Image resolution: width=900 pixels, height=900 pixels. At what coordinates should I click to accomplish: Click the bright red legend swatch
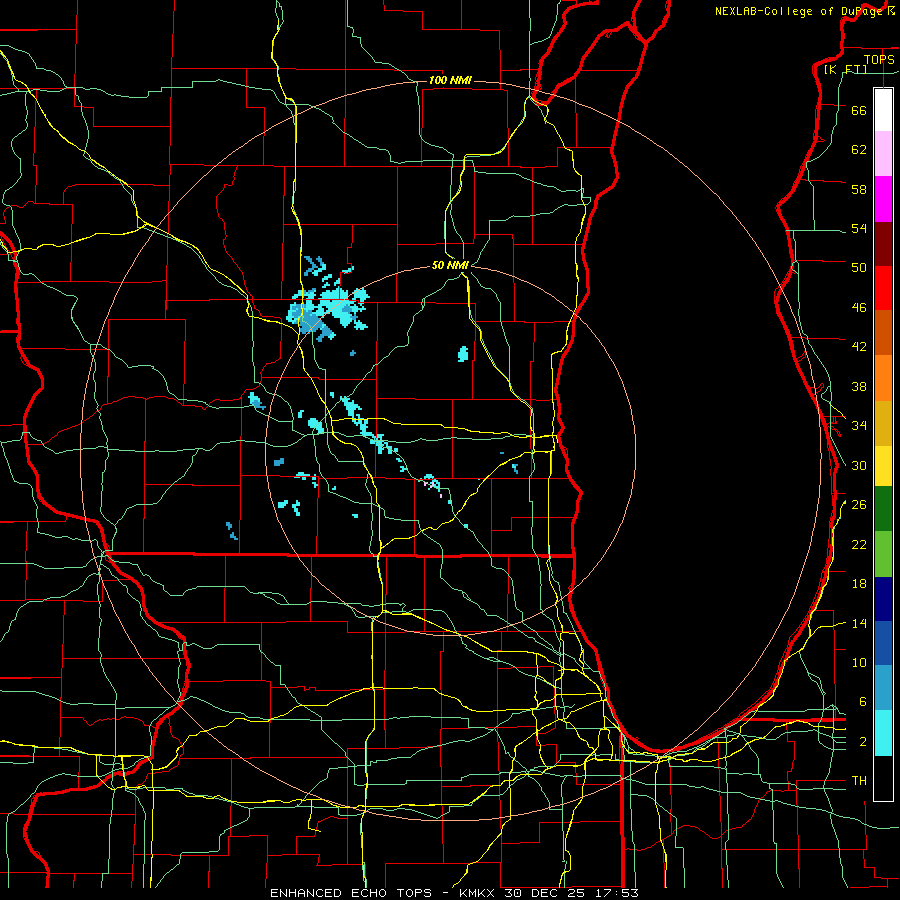coord(883,288)
